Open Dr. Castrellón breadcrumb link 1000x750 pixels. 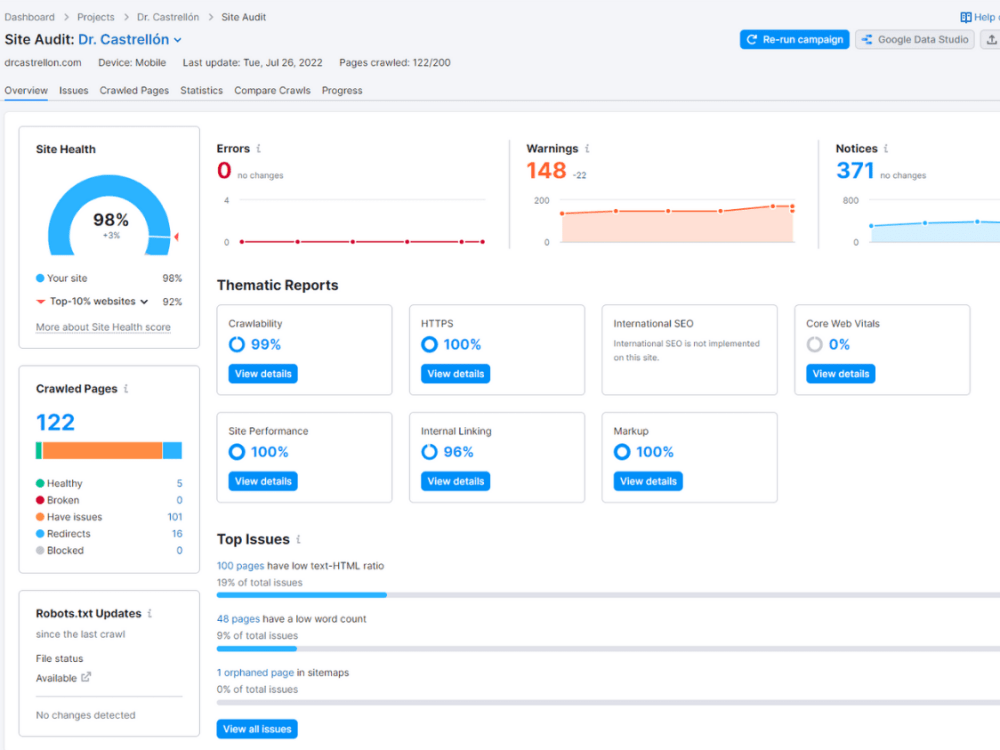click(x=168, y=17)
